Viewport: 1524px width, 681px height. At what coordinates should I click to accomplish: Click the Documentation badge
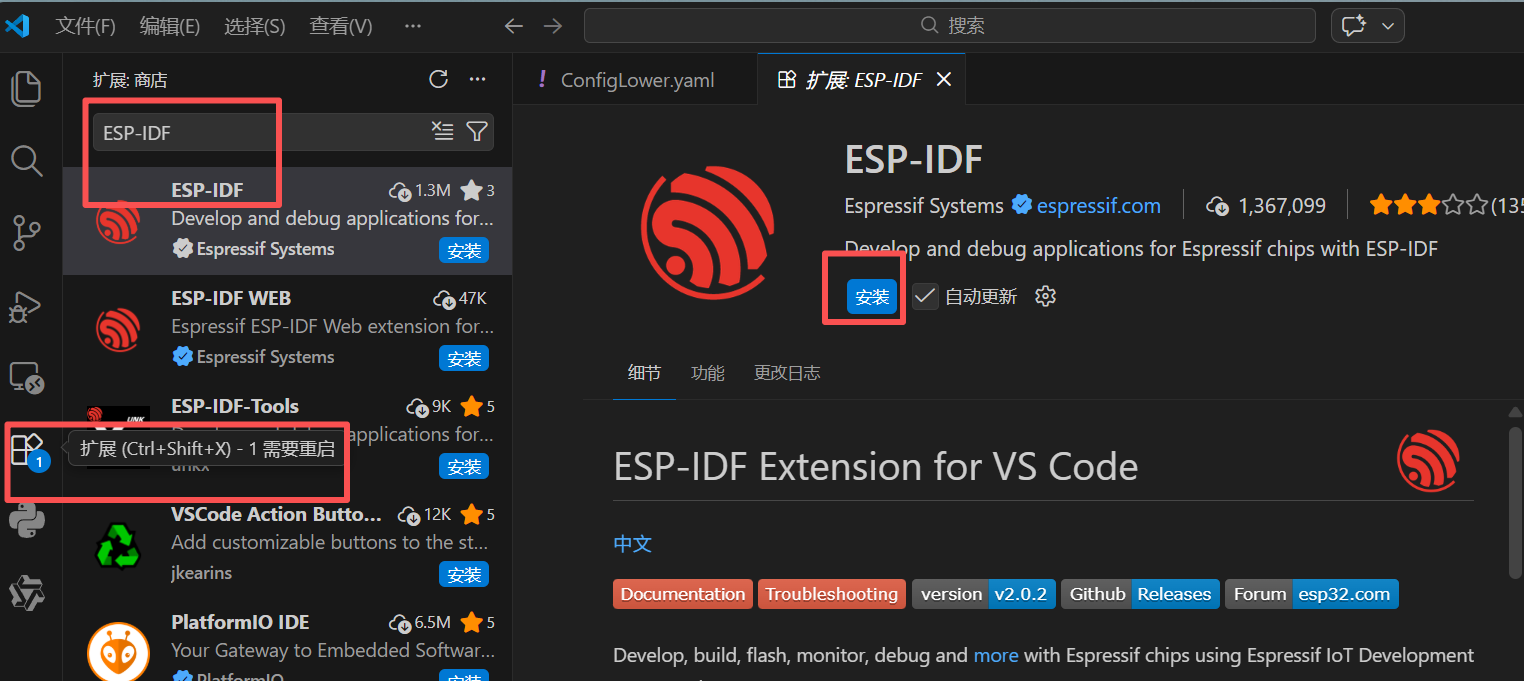(682, 594)
